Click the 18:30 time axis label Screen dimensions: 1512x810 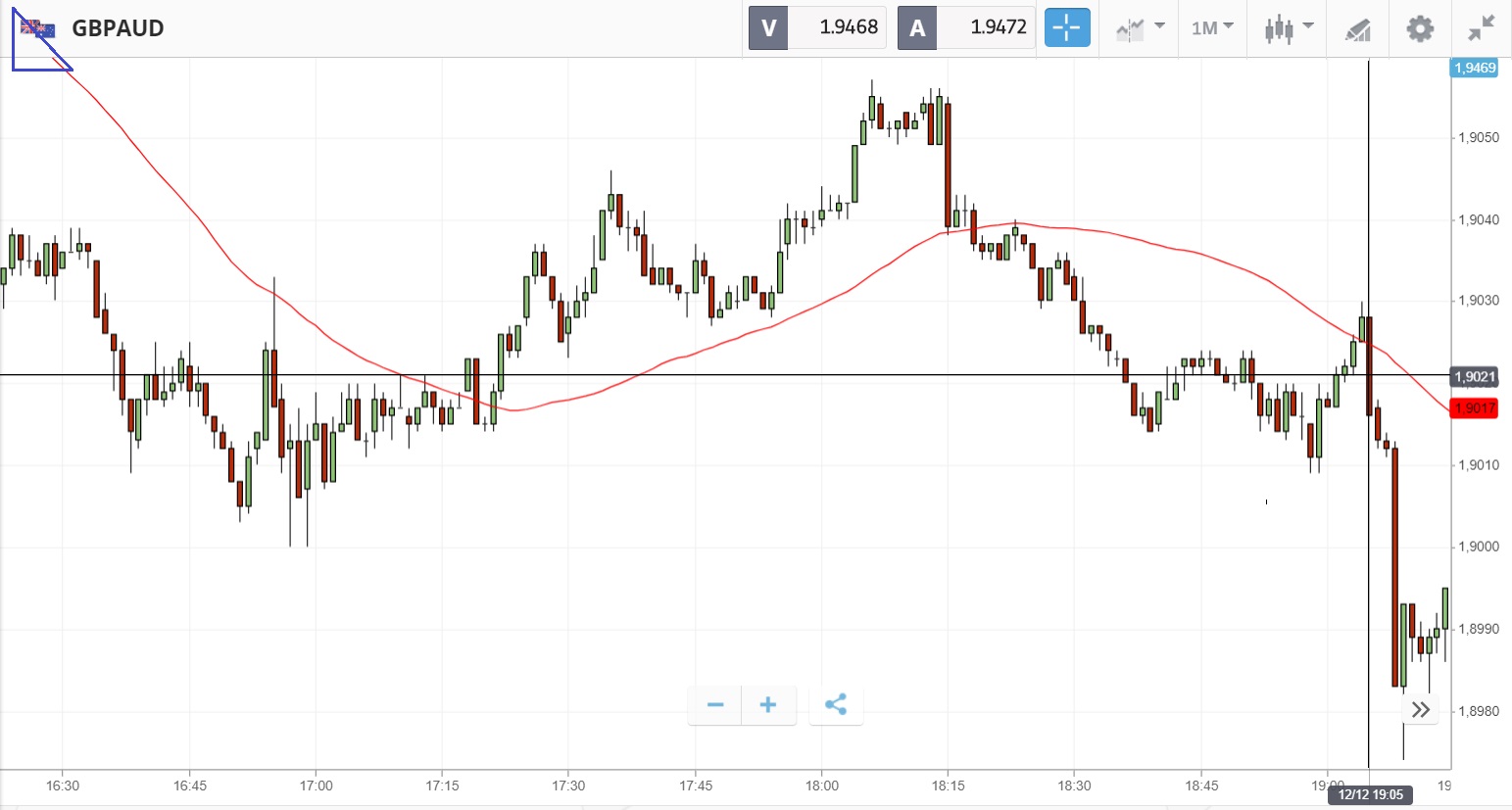click(x=1074, y=786)
